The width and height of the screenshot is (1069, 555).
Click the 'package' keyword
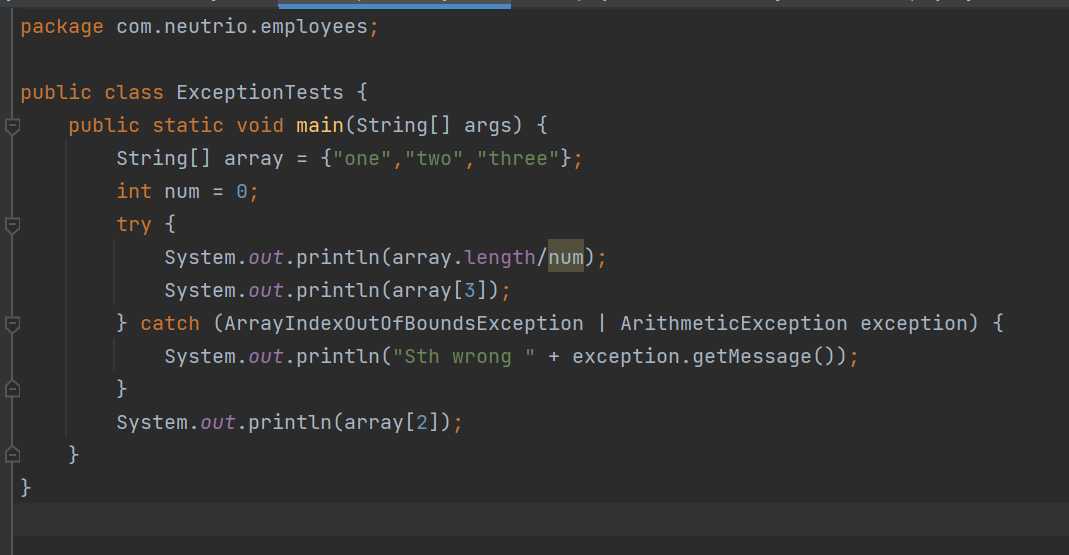point(62,27)
